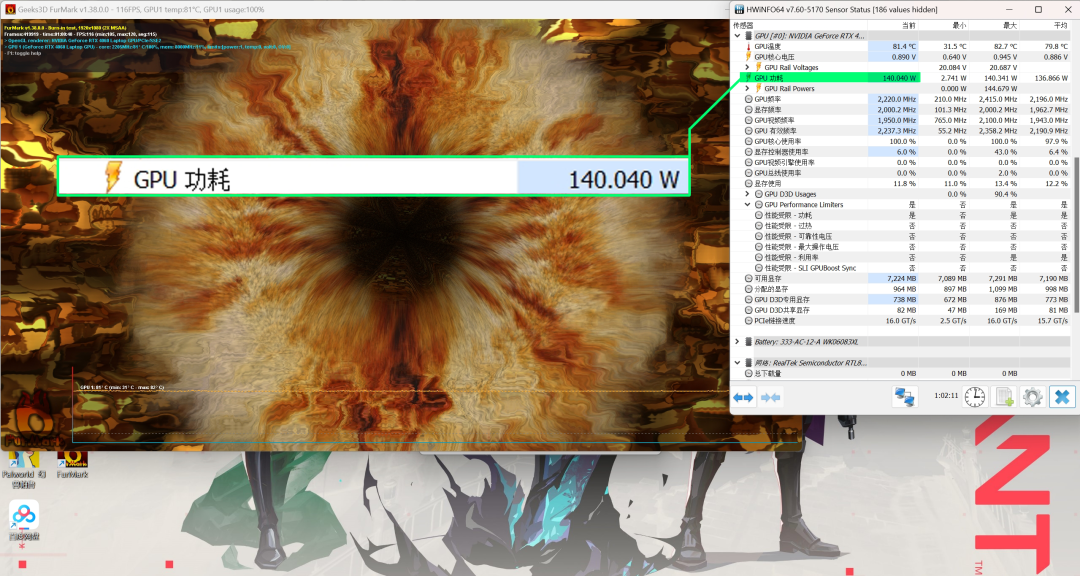Click the 传感器 column header

click(x=743, y=25)
